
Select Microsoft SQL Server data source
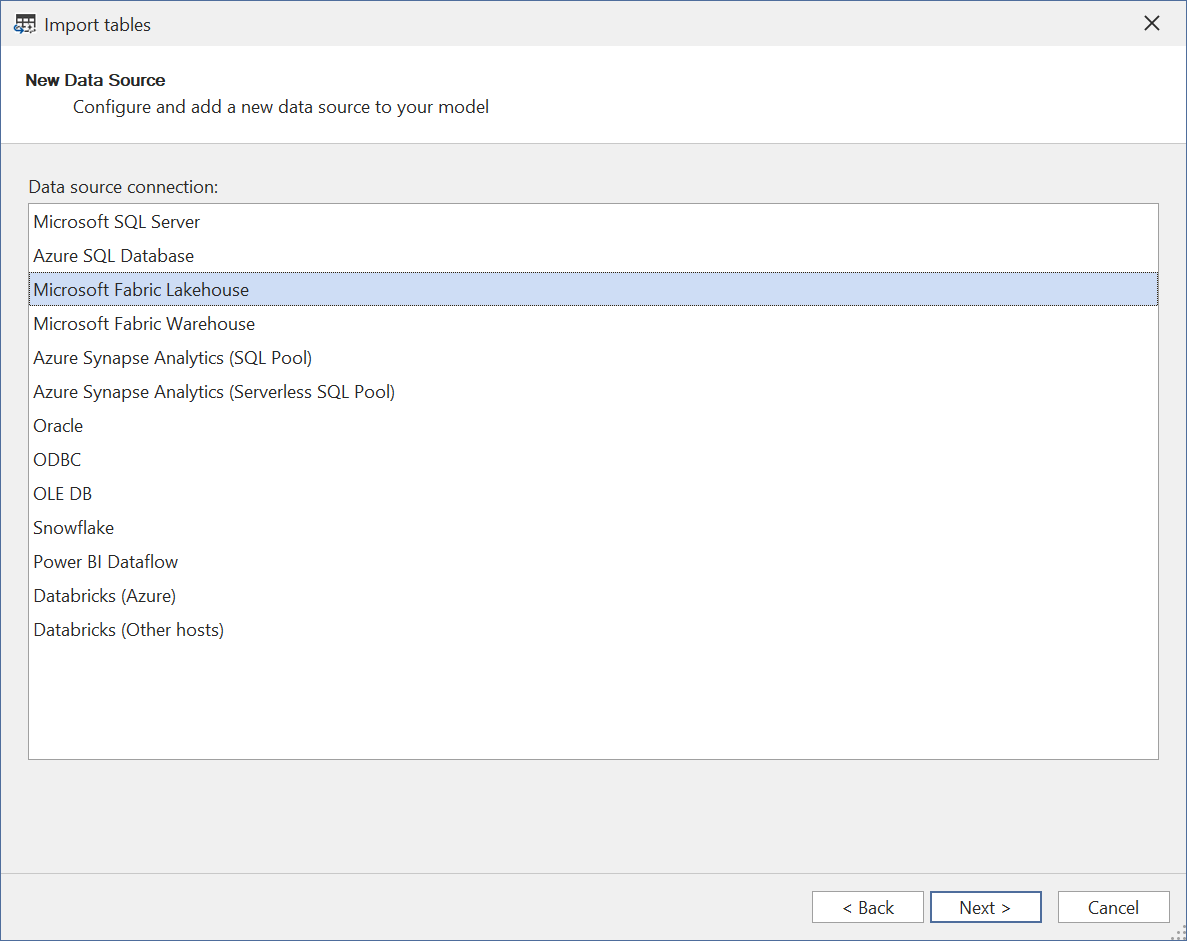tap(594, 222)
